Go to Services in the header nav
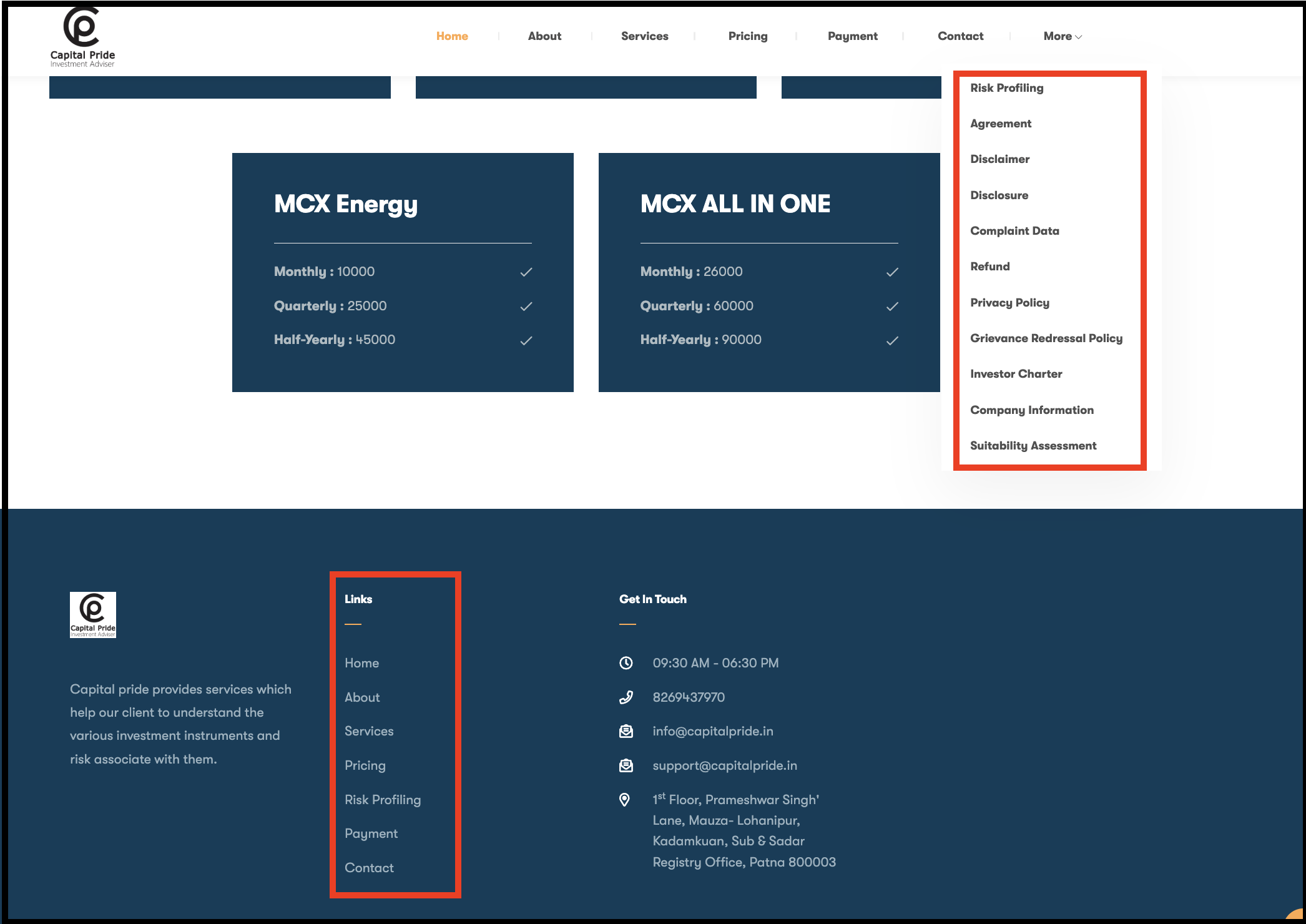 644,36
